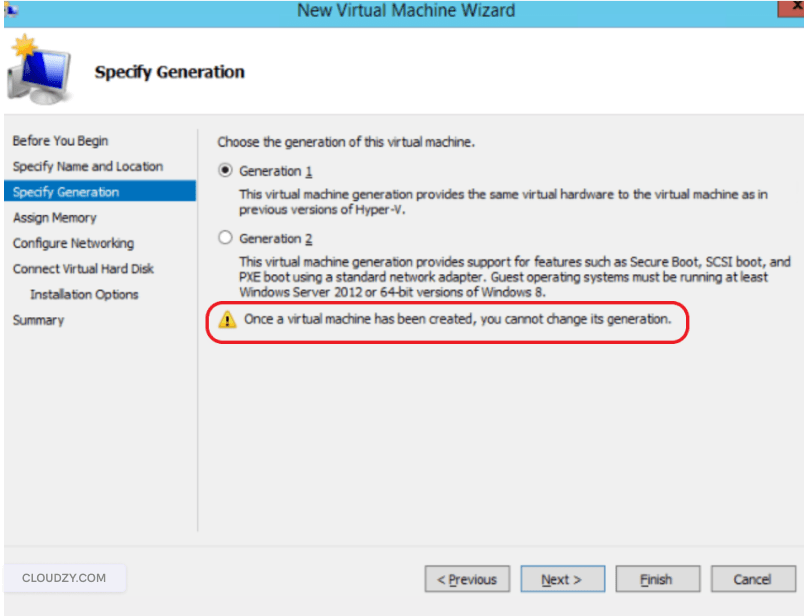This screenshot has height=616, width=804.
Task: Select the Generation 1 radio button
Action: (x=228, y=169)
